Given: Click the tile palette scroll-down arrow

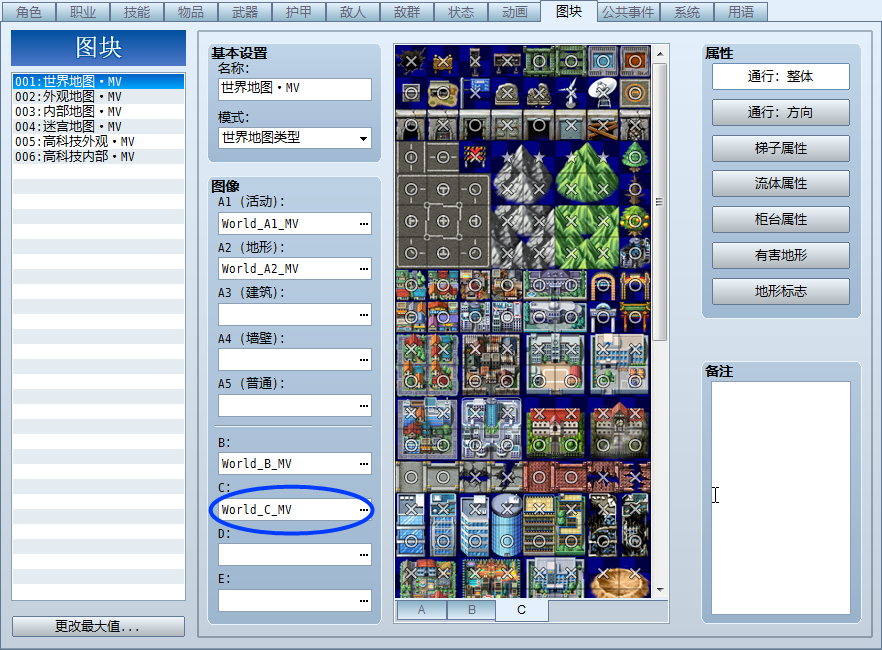Looking at the screenshot, I should coord(660,590).
